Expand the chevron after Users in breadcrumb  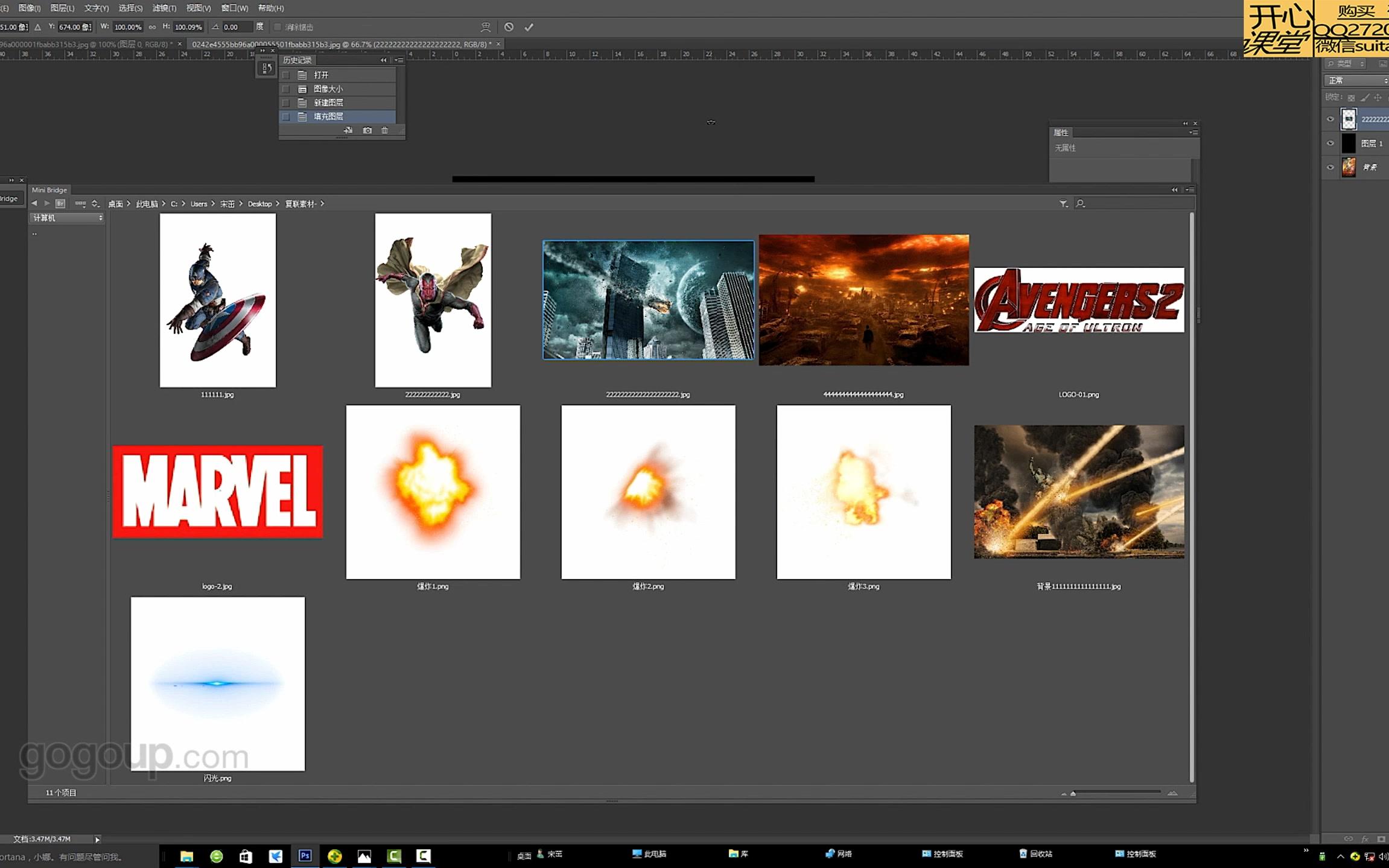tap(213, 204)
